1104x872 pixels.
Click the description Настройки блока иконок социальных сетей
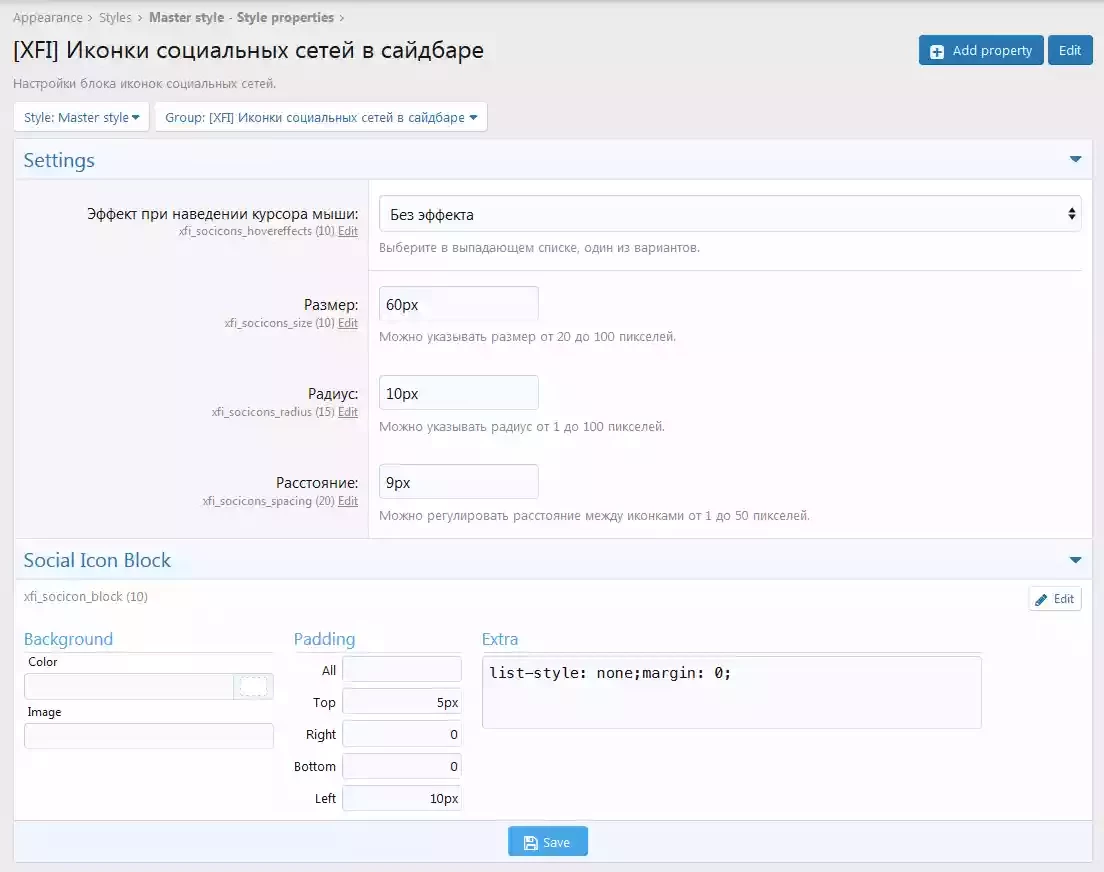coord(144,83)
